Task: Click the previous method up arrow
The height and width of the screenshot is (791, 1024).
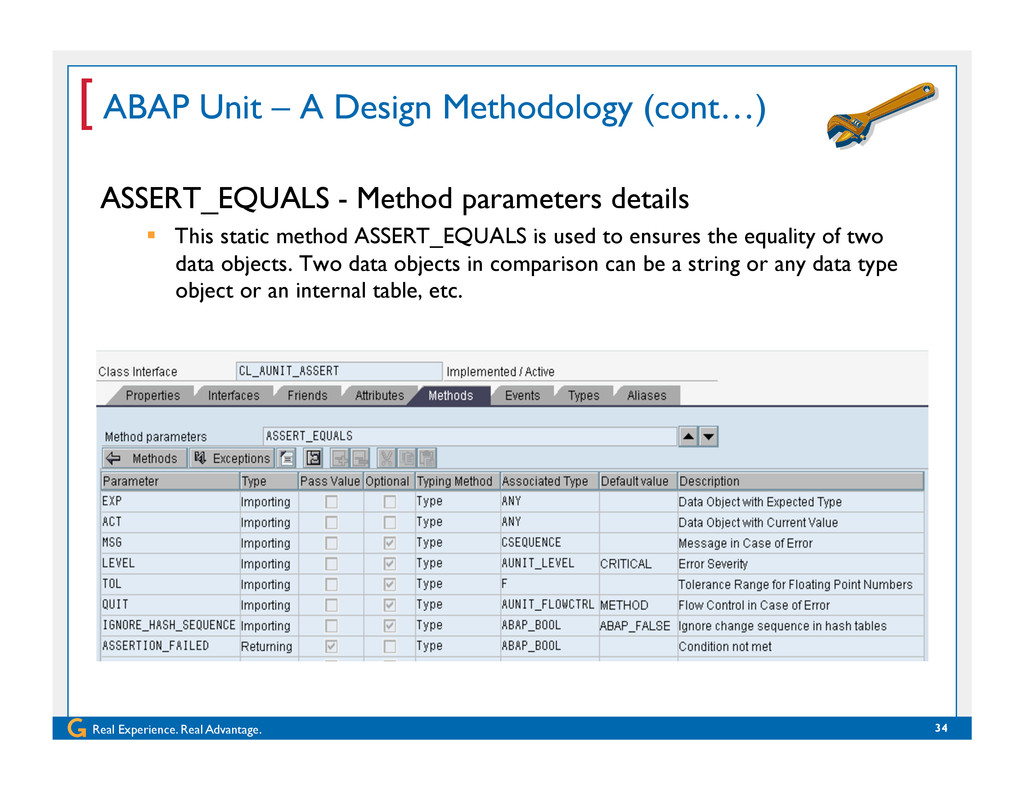Action: (x=688, y=436)
